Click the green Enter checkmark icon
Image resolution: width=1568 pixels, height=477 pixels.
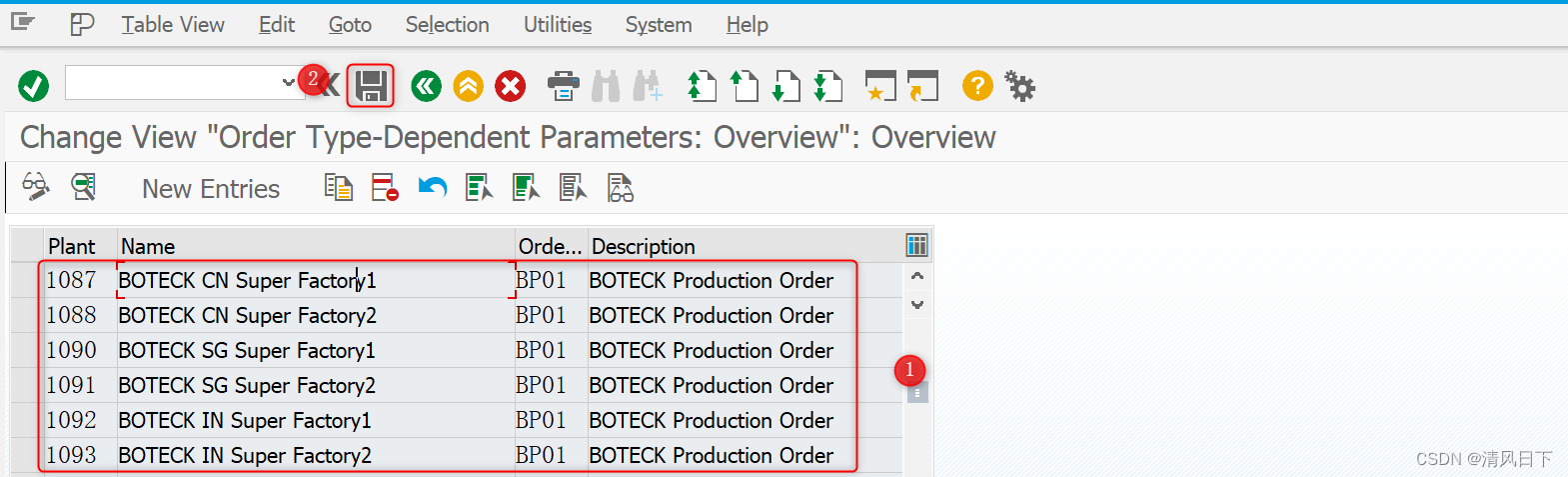coord(34,86)
